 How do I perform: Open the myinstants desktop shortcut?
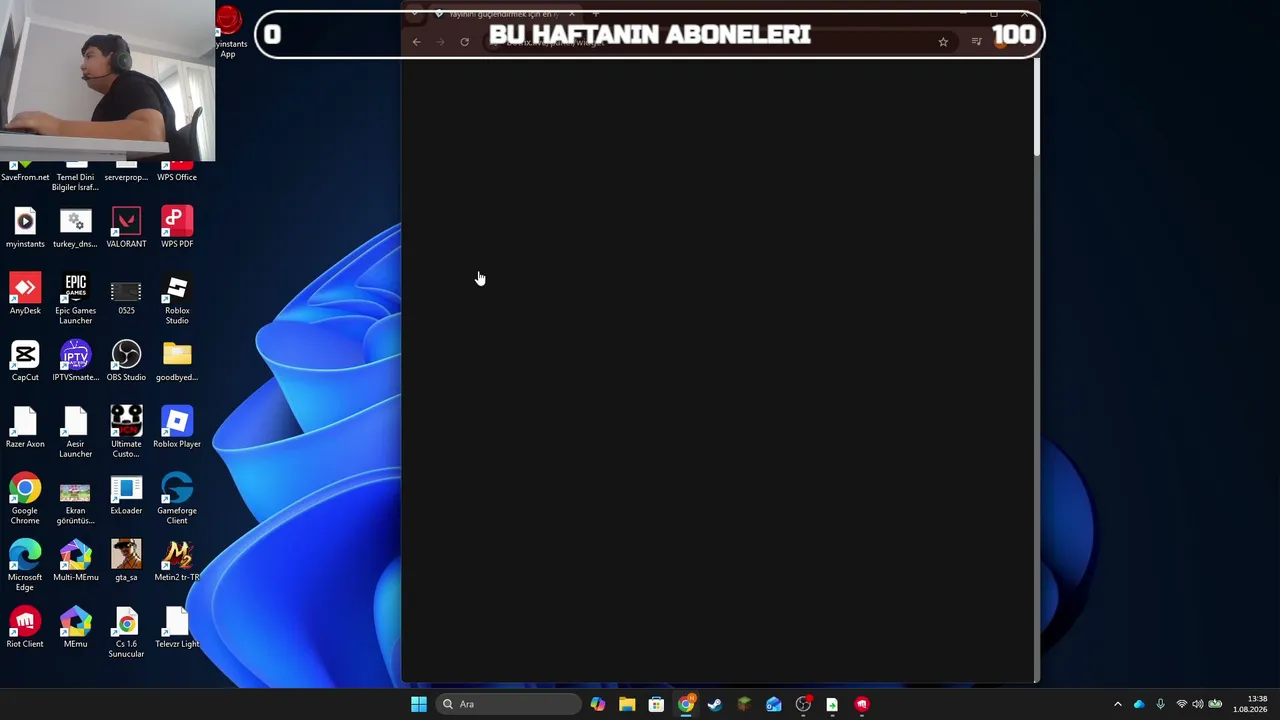25,227
